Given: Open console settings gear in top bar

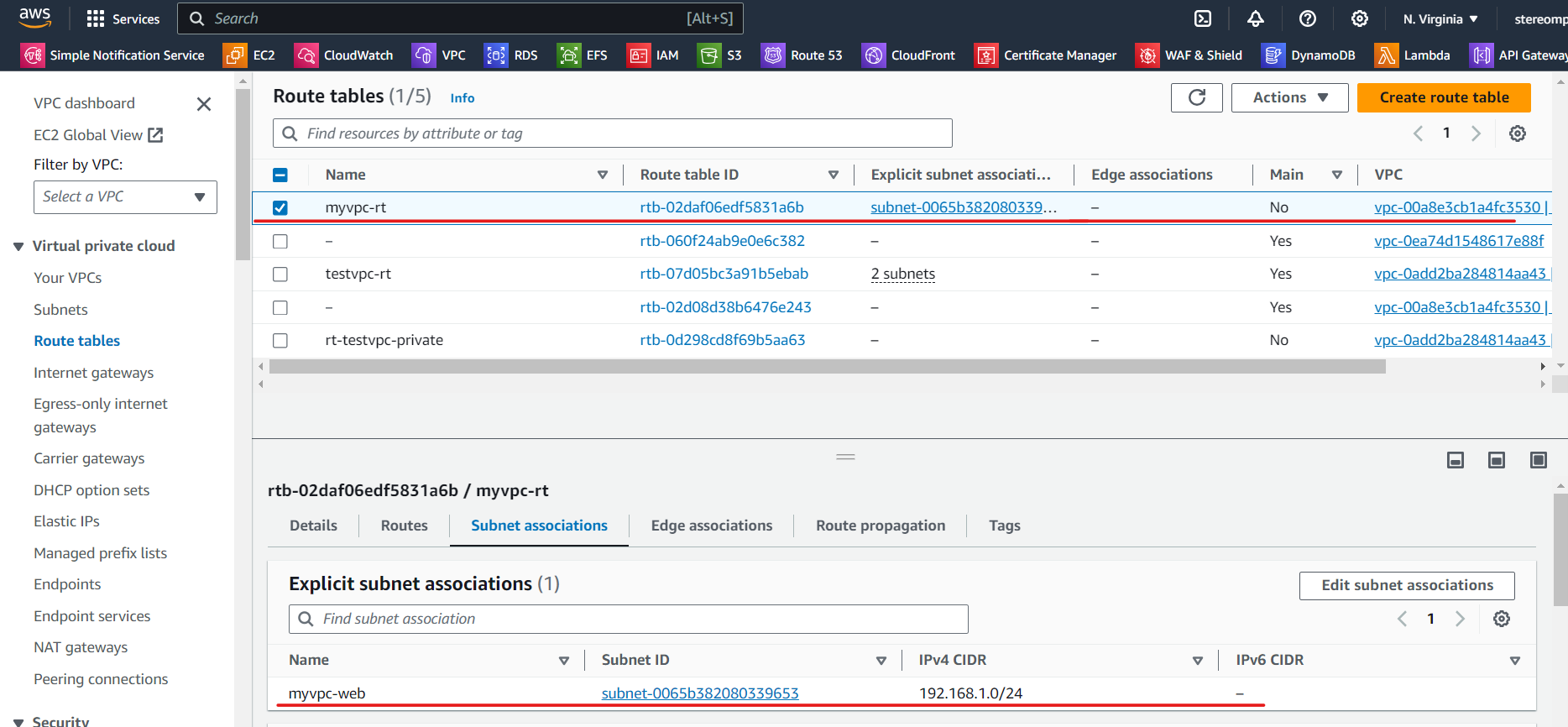Looking at the screenshot, I should click(x=1360, y=18).
